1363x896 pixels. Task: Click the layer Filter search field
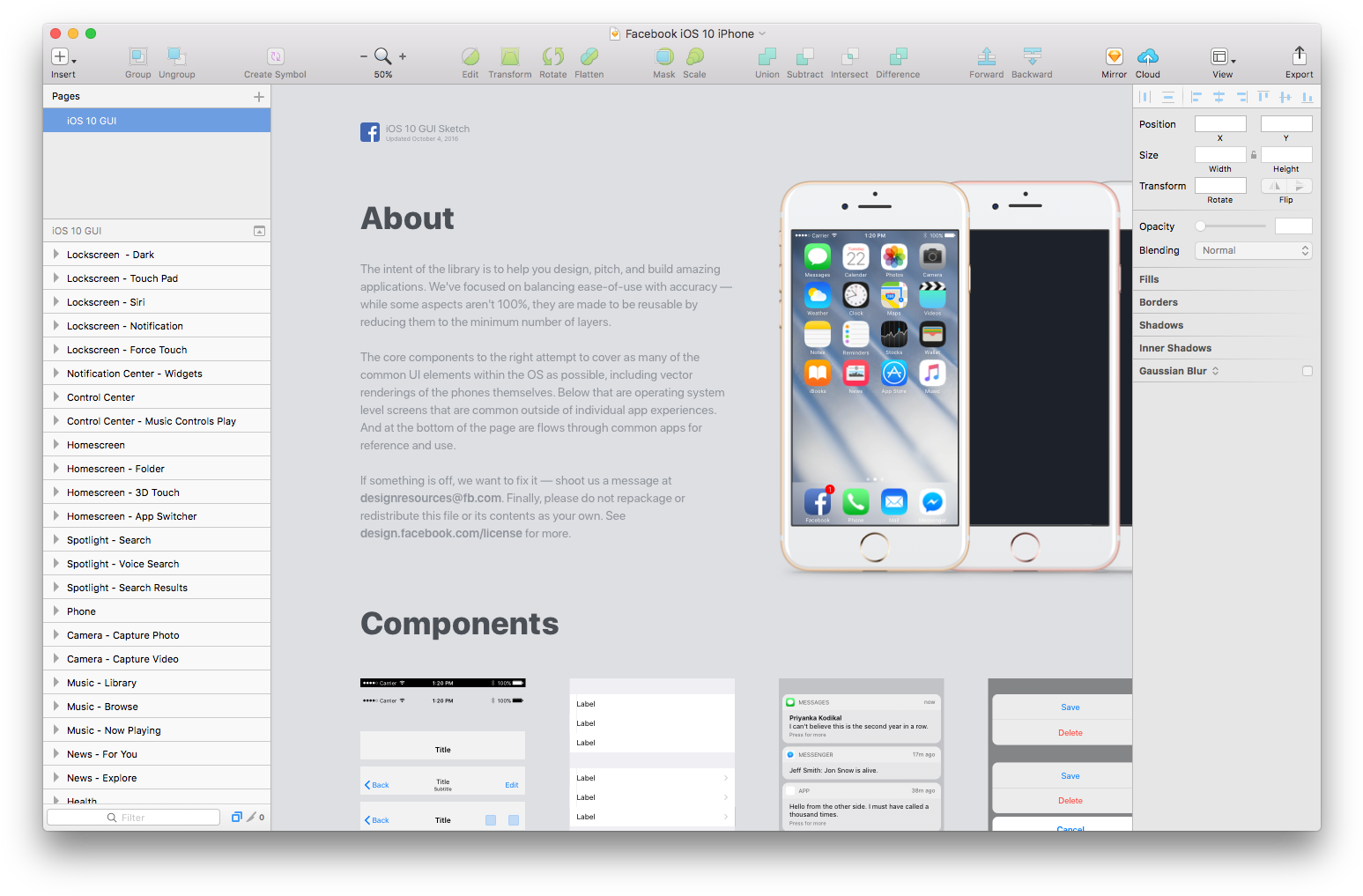[133, 818]
